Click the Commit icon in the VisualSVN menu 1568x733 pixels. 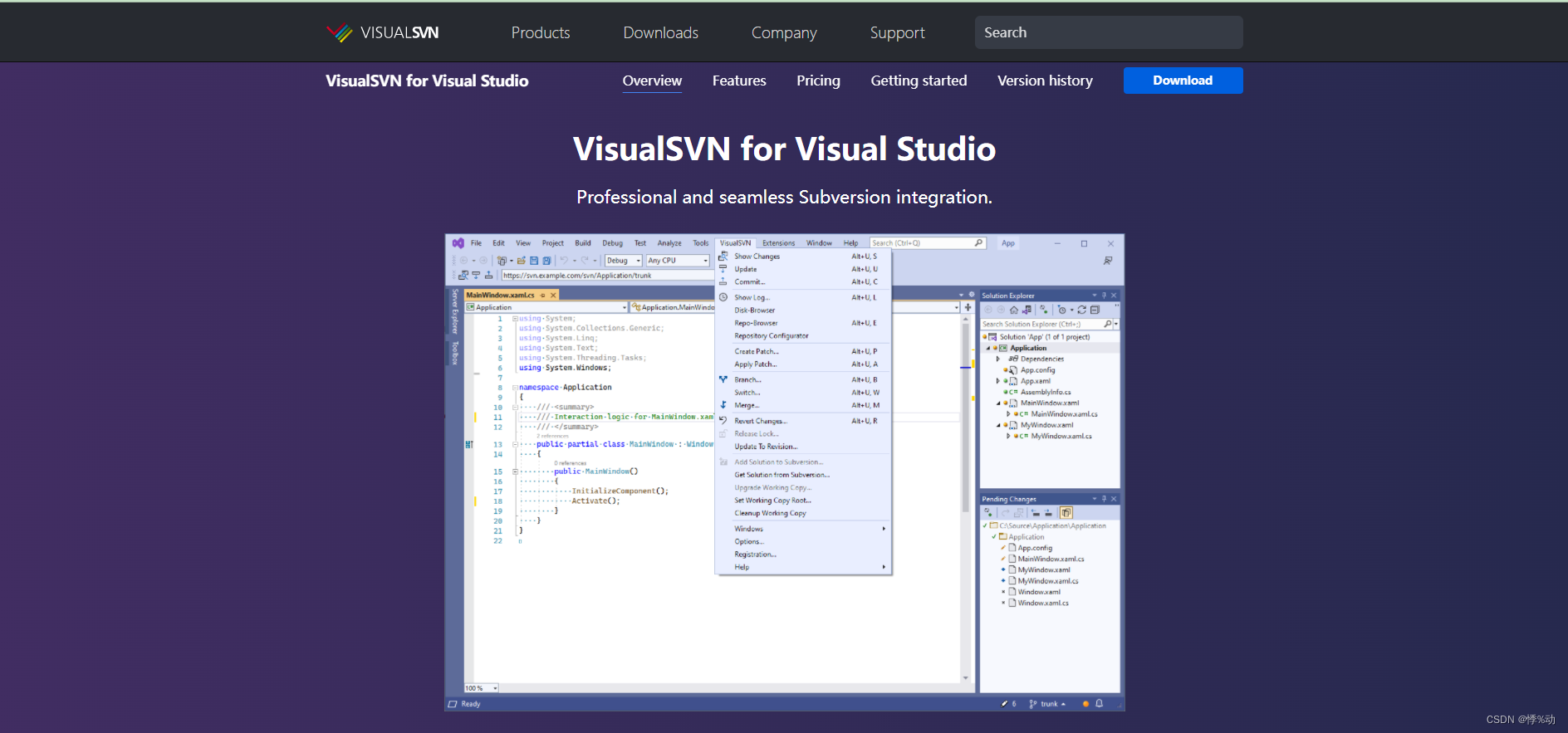pos(723,281)
